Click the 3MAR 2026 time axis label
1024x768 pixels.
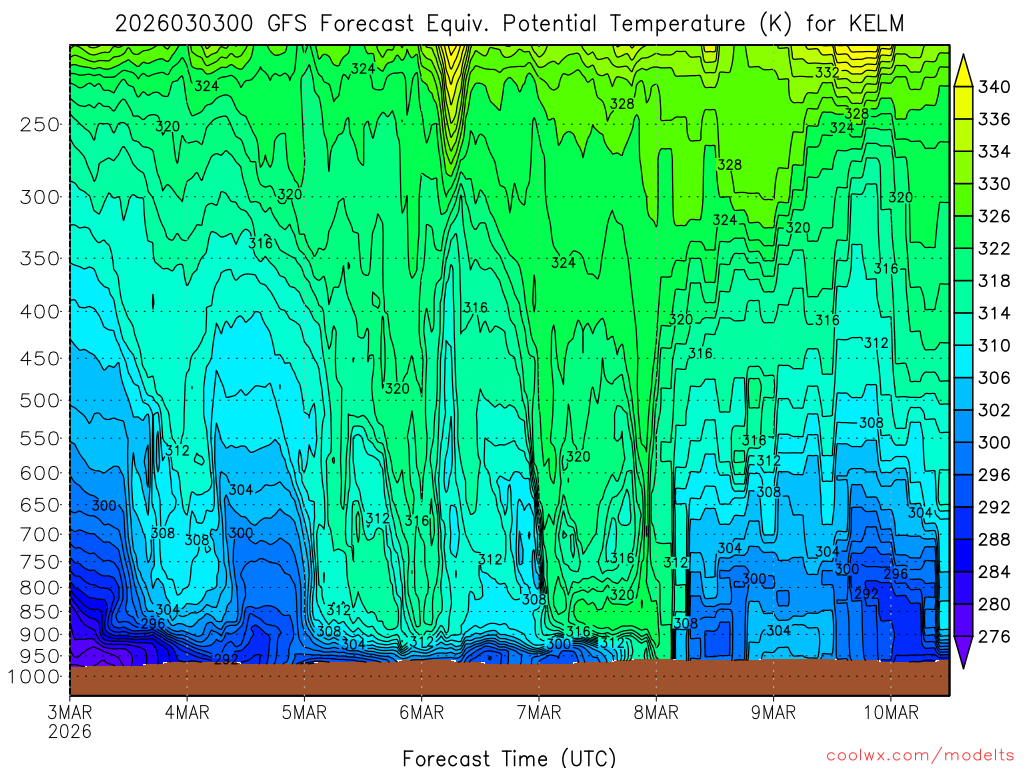click(70, 721)
